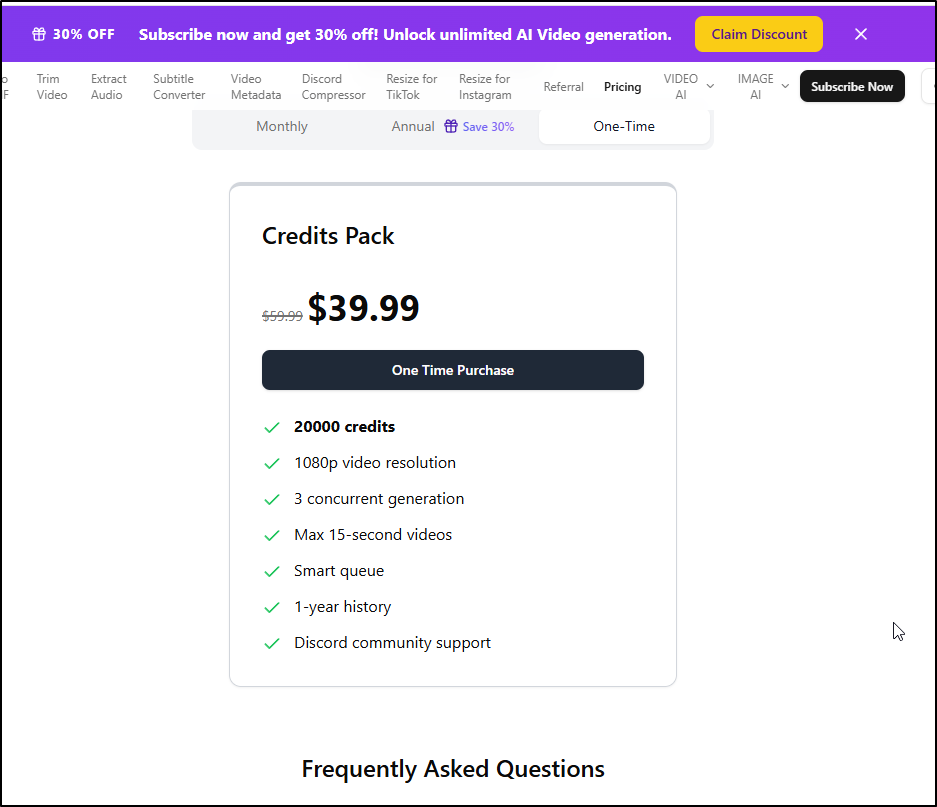Screen dimensions: 937x807
Task: Open the Discord Compressor tool
Action: coord(334,87)
